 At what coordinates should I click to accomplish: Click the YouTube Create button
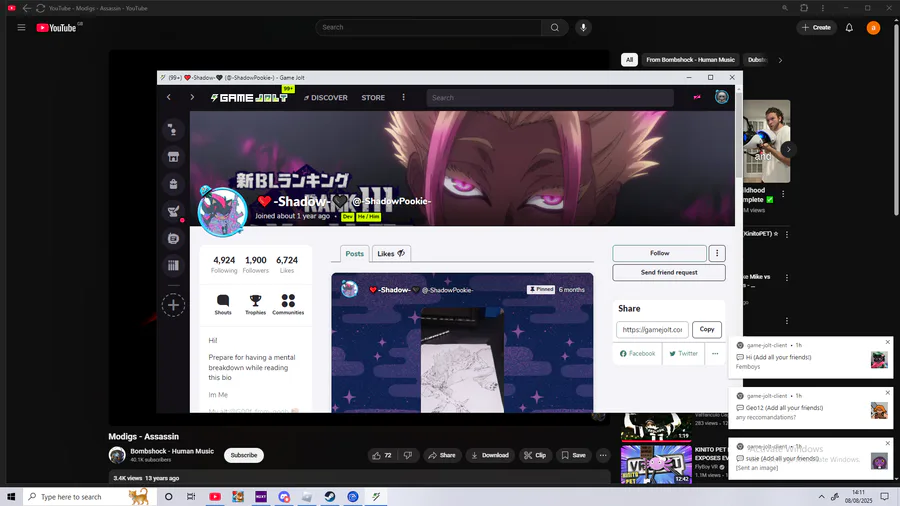coord(816,28)
